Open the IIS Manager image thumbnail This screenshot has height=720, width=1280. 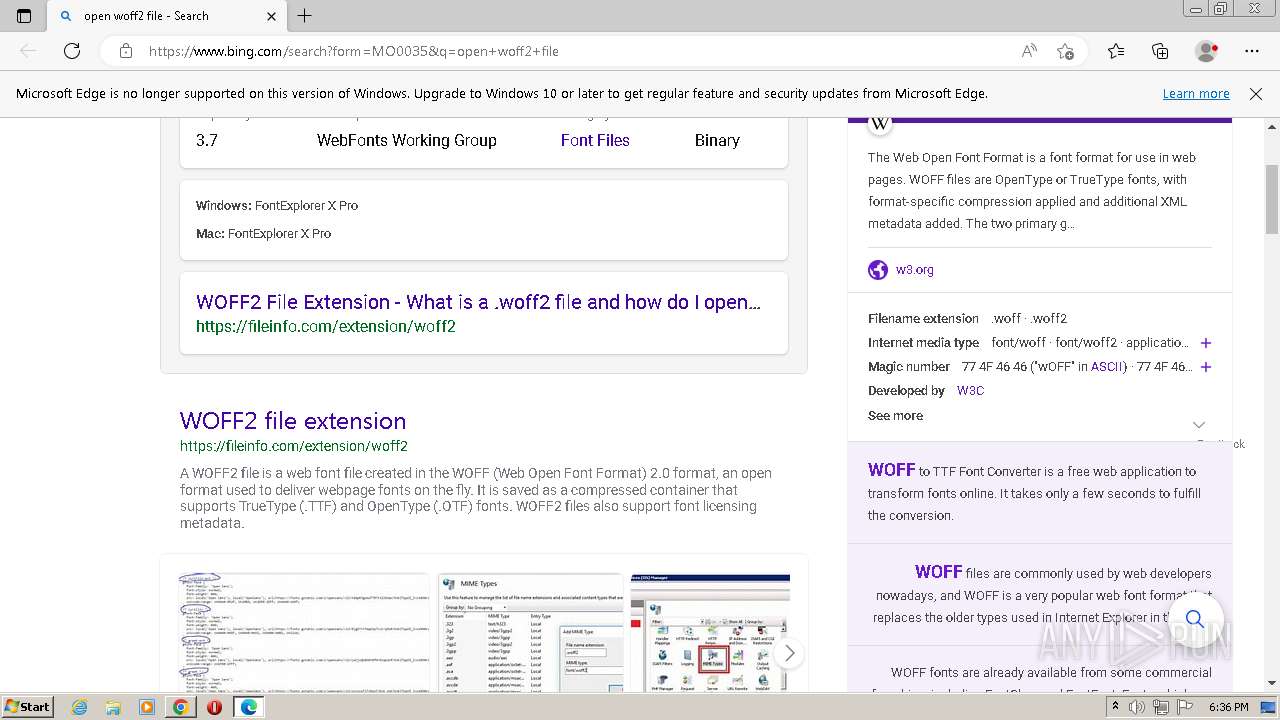(x=711, y=632)
